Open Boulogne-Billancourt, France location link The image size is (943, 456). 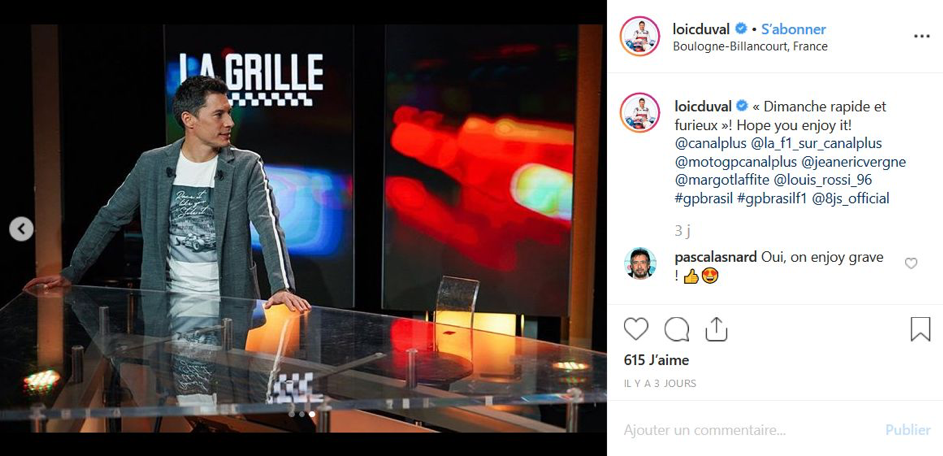[750, 46]
